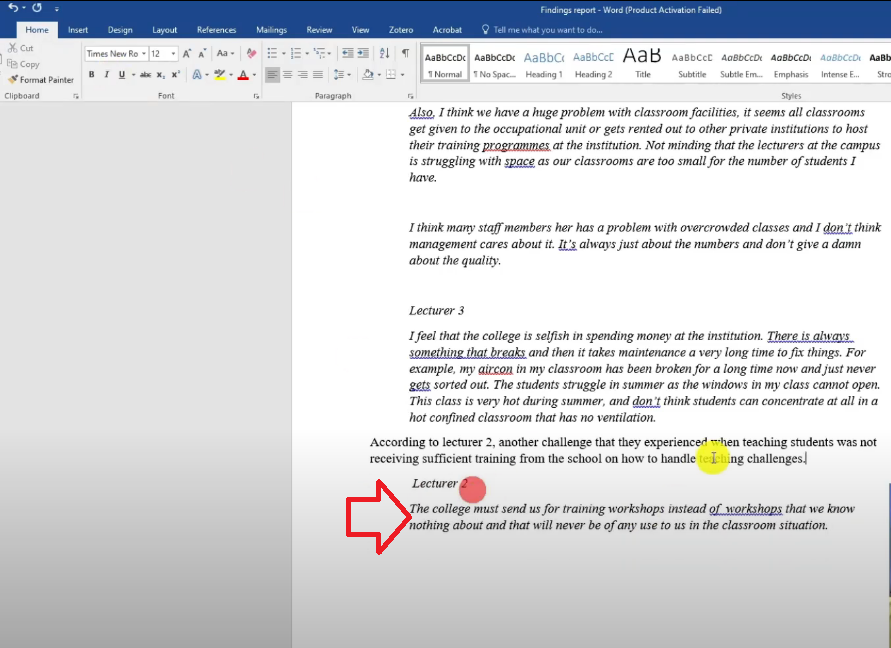Toggle Show/Hide paragraph marks
Viewport: 891px width, 648px height.
coord(405,53)
